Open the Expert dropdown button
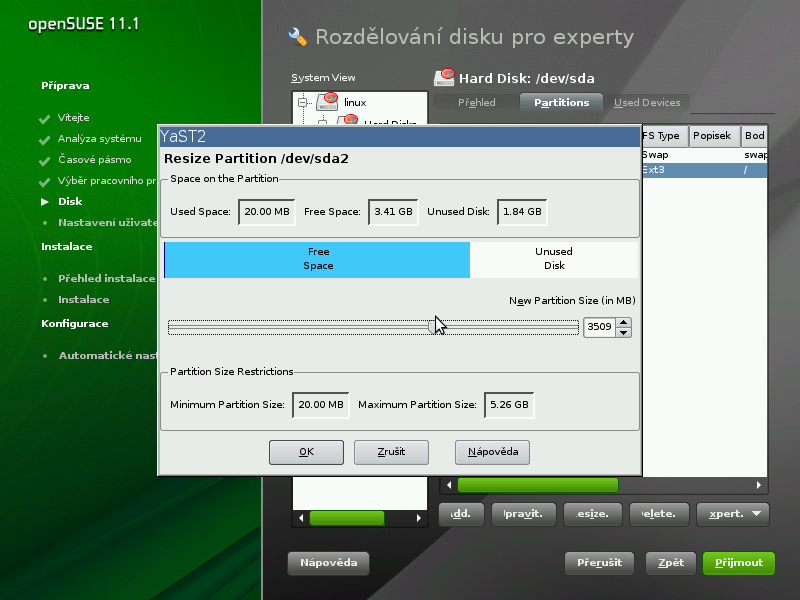This screenshot has width=800, height=600. click(733, 514)
